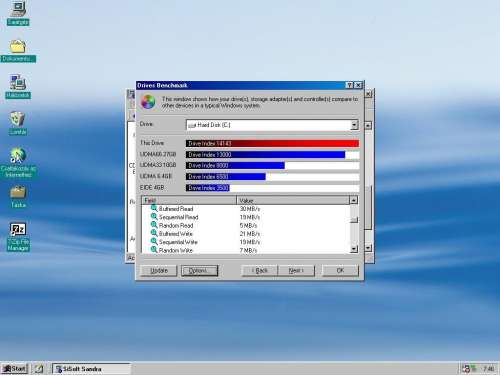Click the EIDE 4GB drive index bar

click(x=208, y=188)
